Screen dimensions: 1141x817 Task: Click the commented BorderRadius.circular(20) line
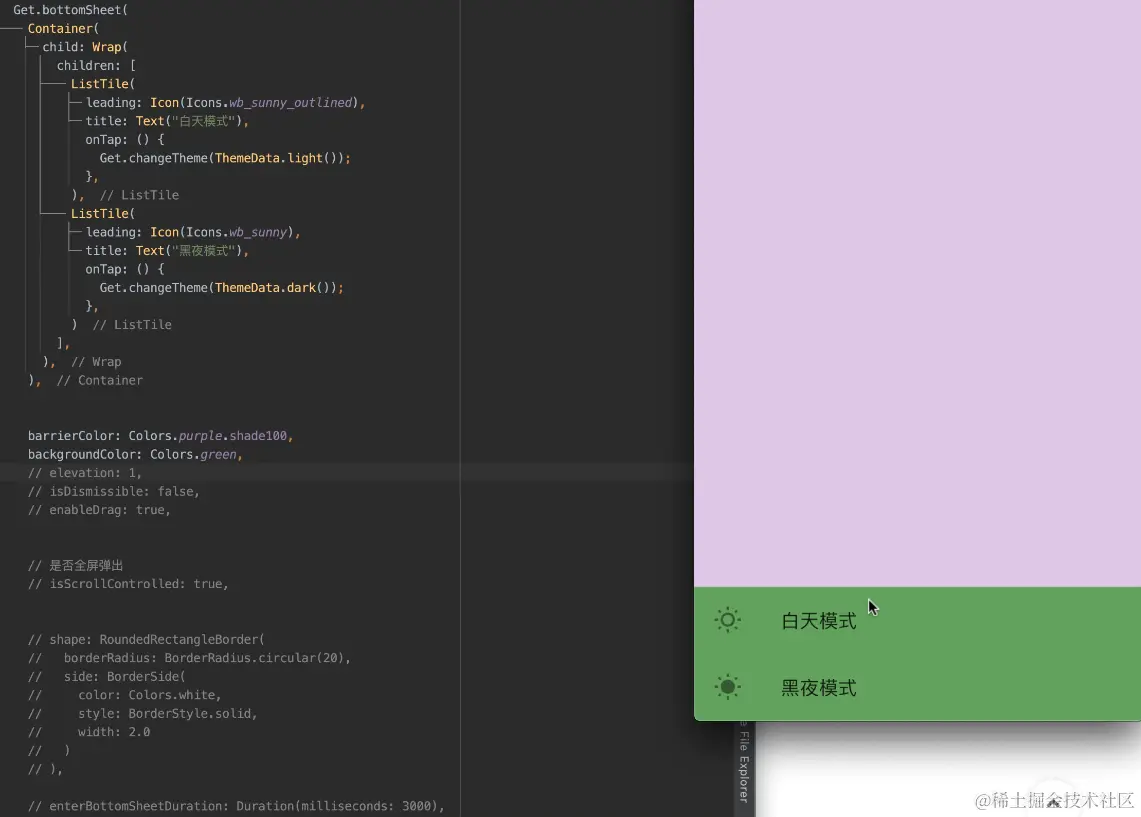coord(189,658)
